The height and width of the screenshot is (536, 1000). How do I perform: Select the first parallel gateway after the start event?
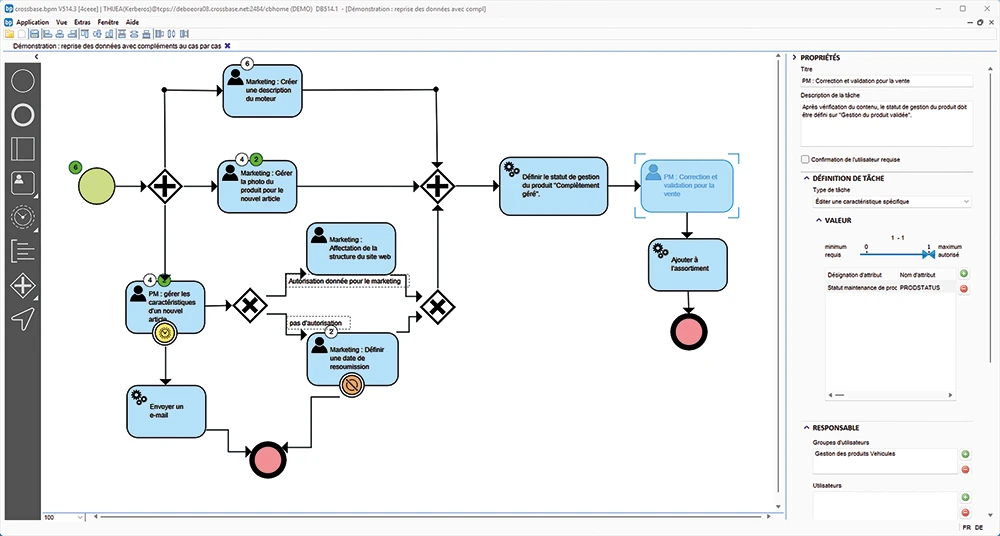(165, 186)
